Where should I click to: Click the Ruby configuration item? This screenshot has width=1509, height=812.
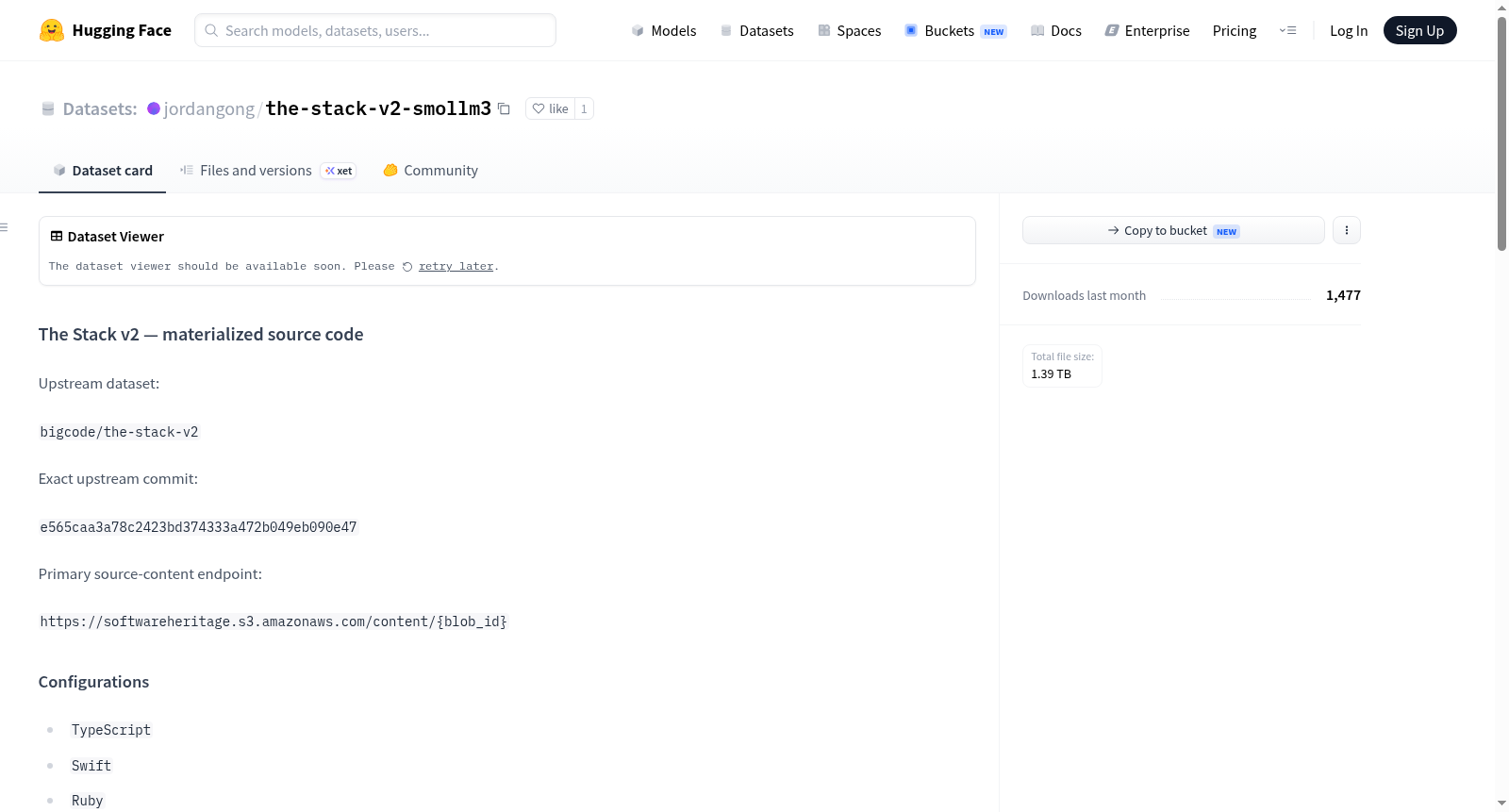pyautogui.click(x=87, y=801)
